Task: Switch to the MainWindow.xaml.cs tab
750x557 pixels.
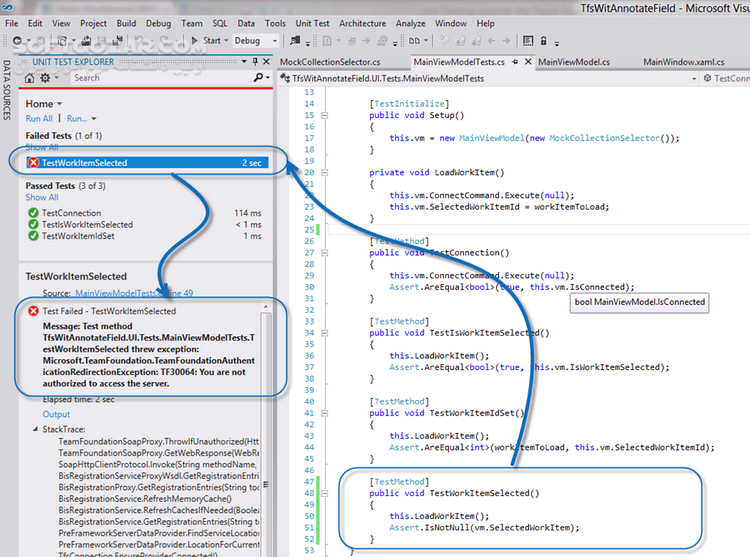Action: pos(684,62)
